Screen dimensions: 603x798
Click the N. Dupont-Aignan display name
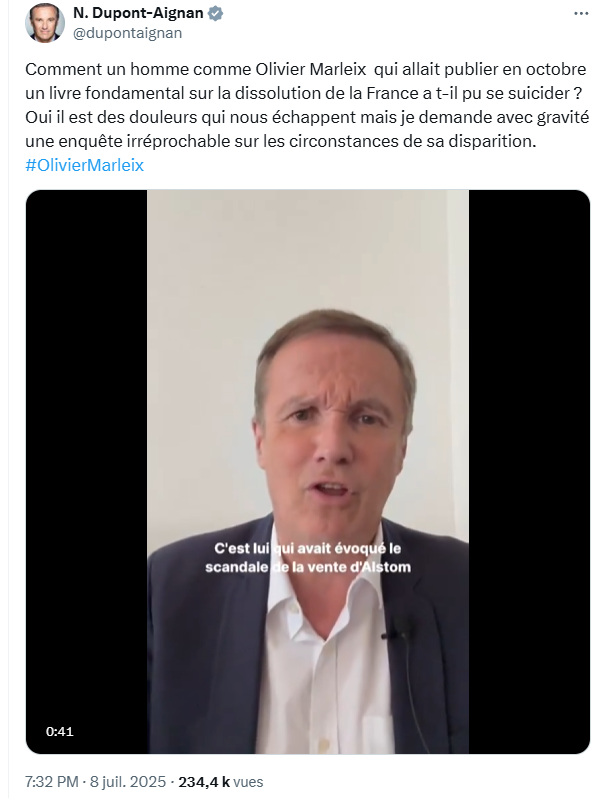click(x=138, y=13)
